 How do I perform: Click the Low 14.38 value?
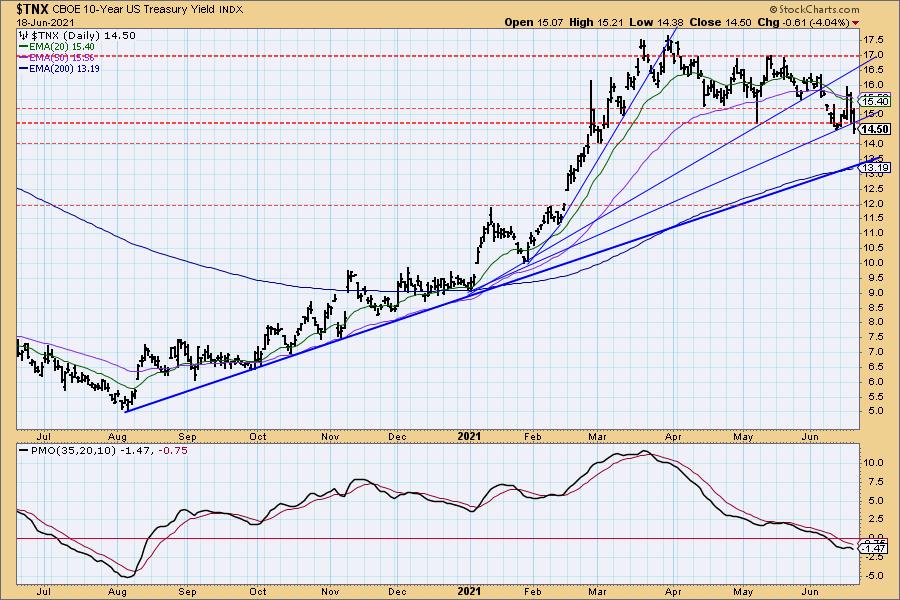(657, 22)
